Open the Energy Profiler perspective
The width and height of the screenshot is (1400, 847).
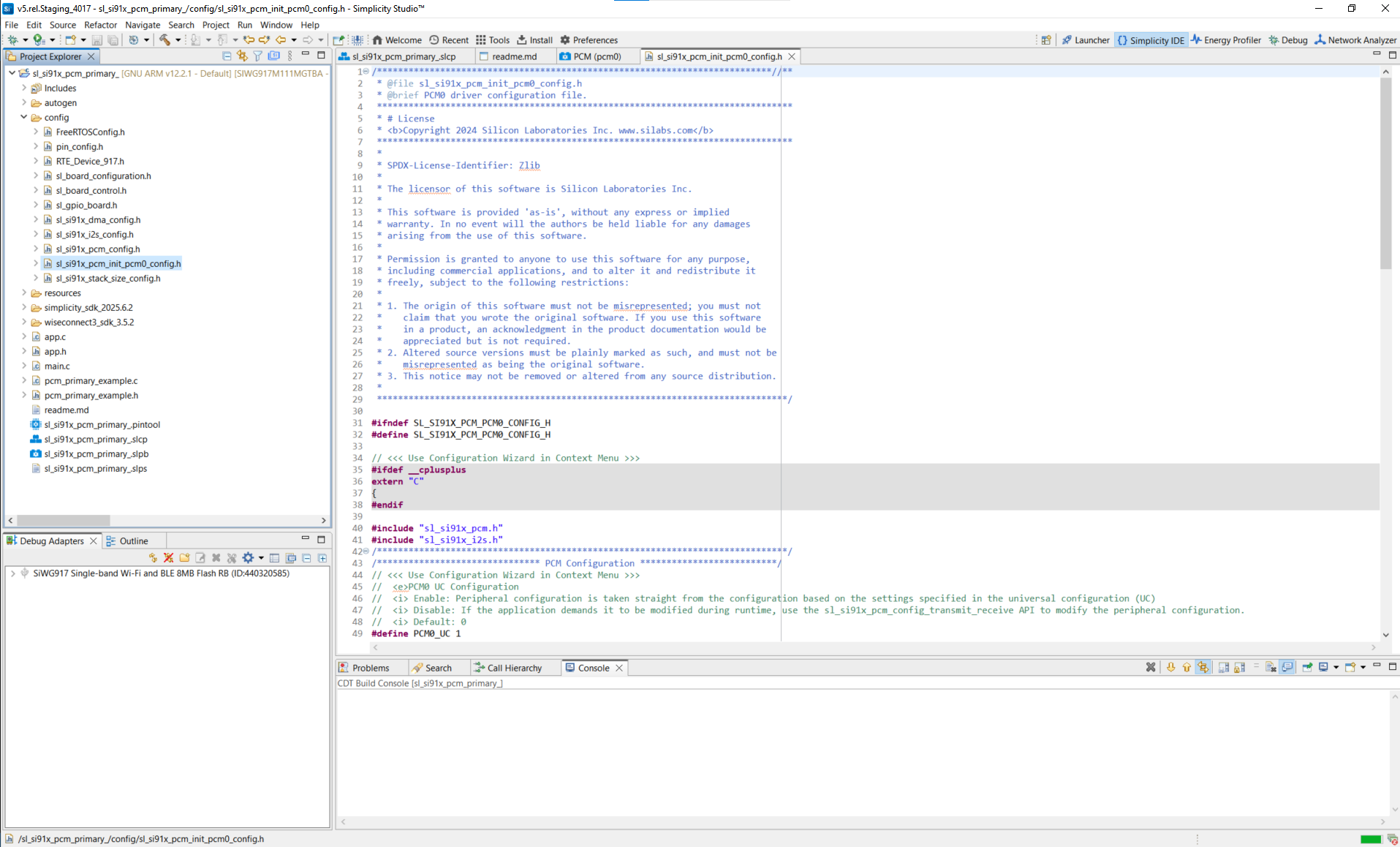pyautogui.click(x=1225, y=40)
